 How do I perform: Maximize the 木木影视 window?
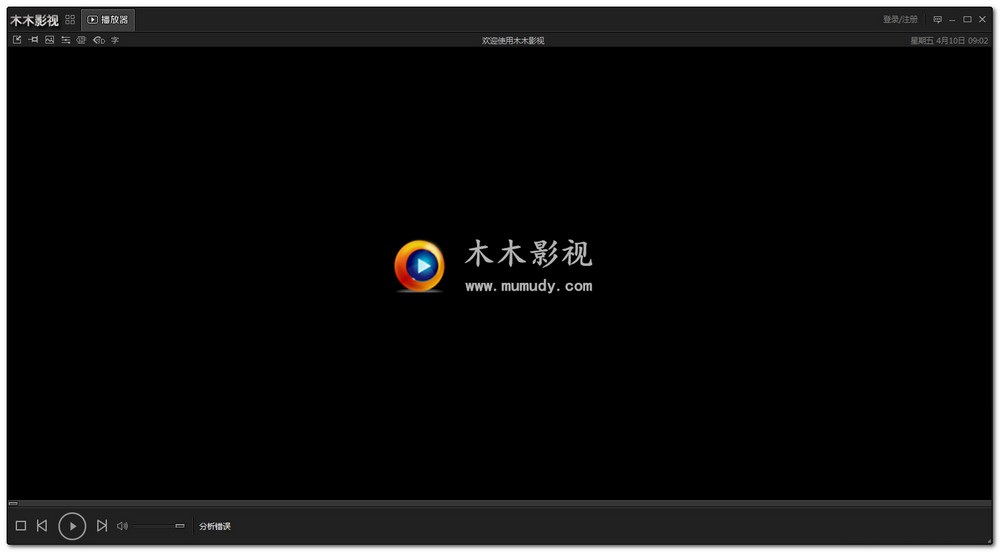point(967,19)
